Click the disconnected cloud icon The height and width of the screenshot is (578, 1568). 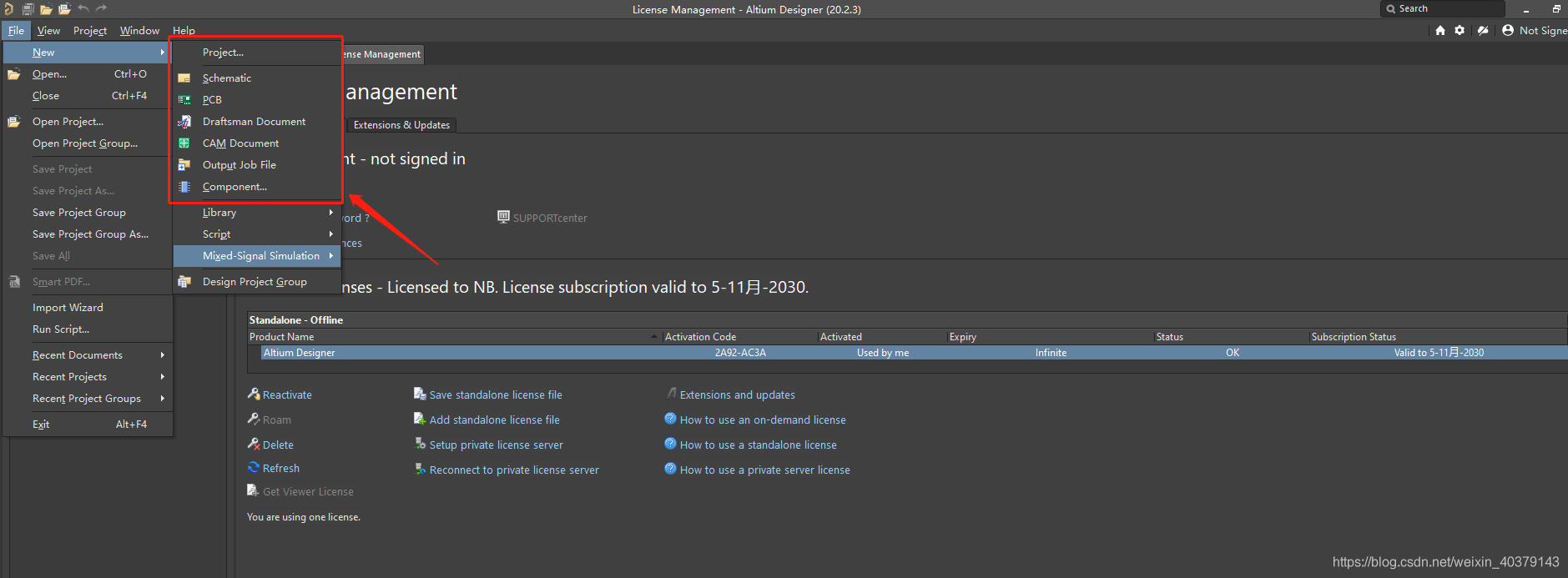[x=1483, y=30]
